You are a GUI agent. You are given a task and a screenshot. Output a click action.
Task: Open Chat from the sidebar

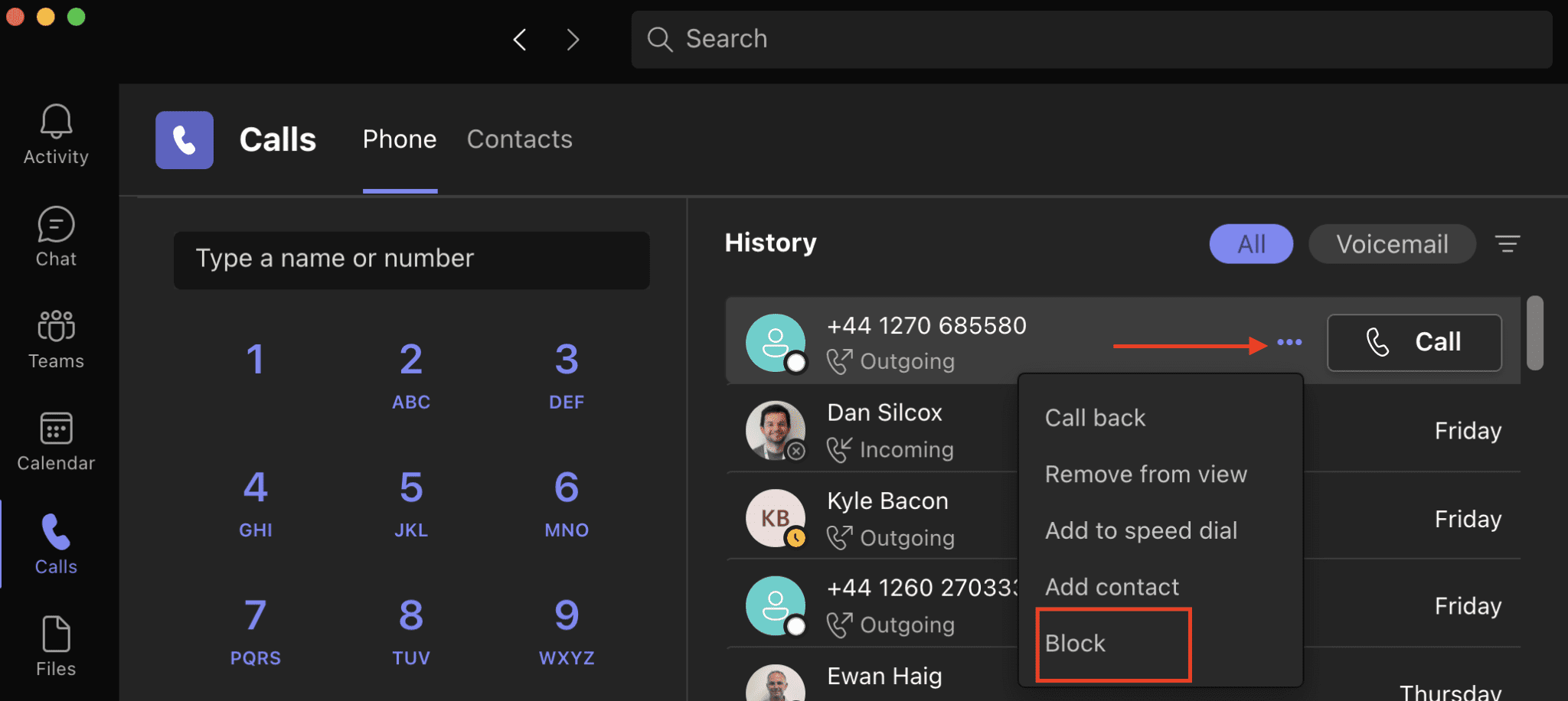tap(55, 236)
